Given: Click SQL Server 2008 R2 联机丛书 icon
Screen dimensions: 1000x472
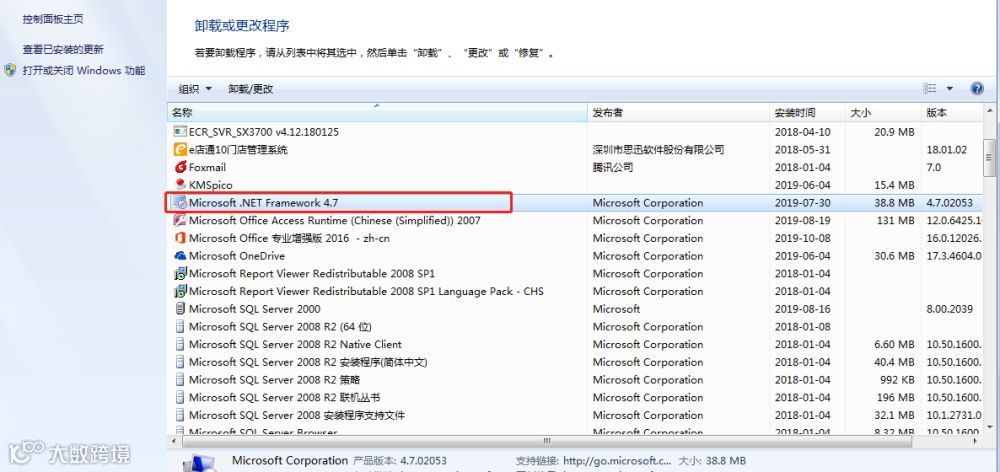Looking at the screenshot, I should point(180,397).
